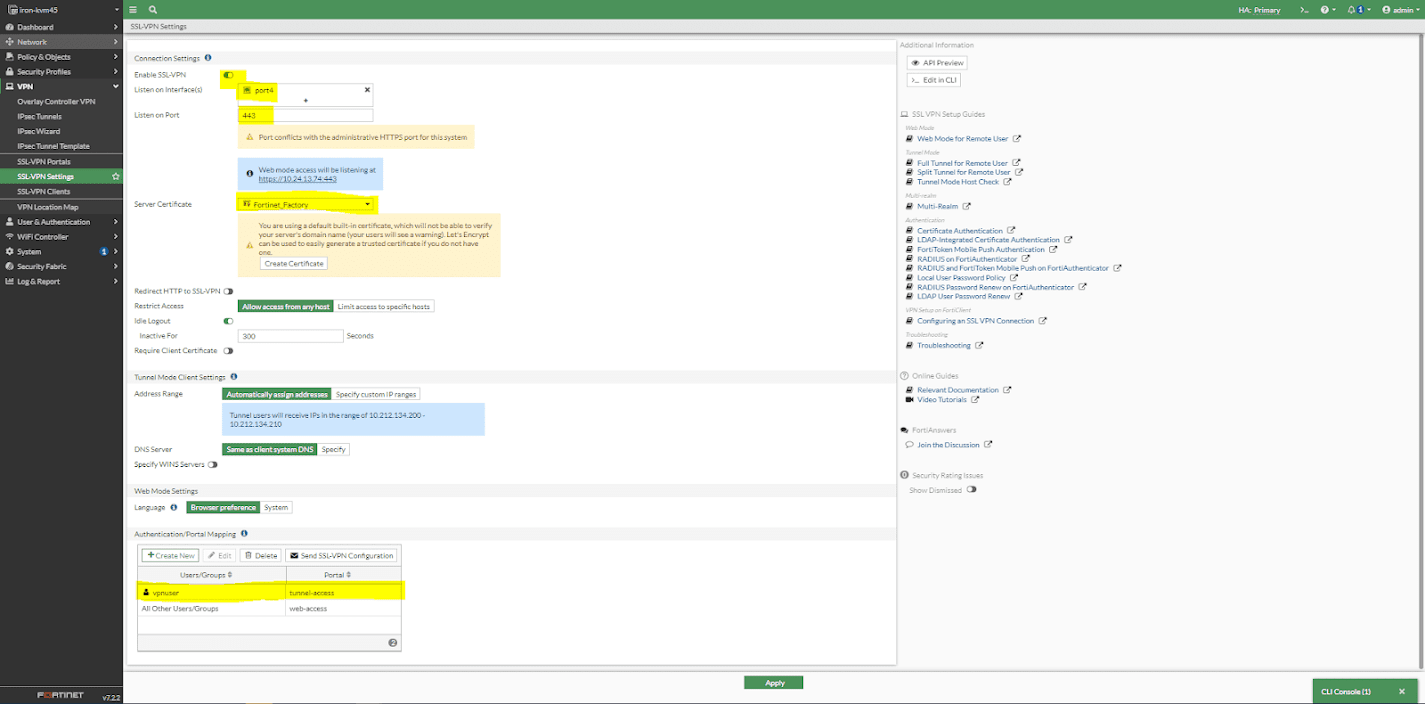The width and height of the screenshot is (1425, 704).
Task: Toggle Specify WINS Servers
Action: point(212,465)
